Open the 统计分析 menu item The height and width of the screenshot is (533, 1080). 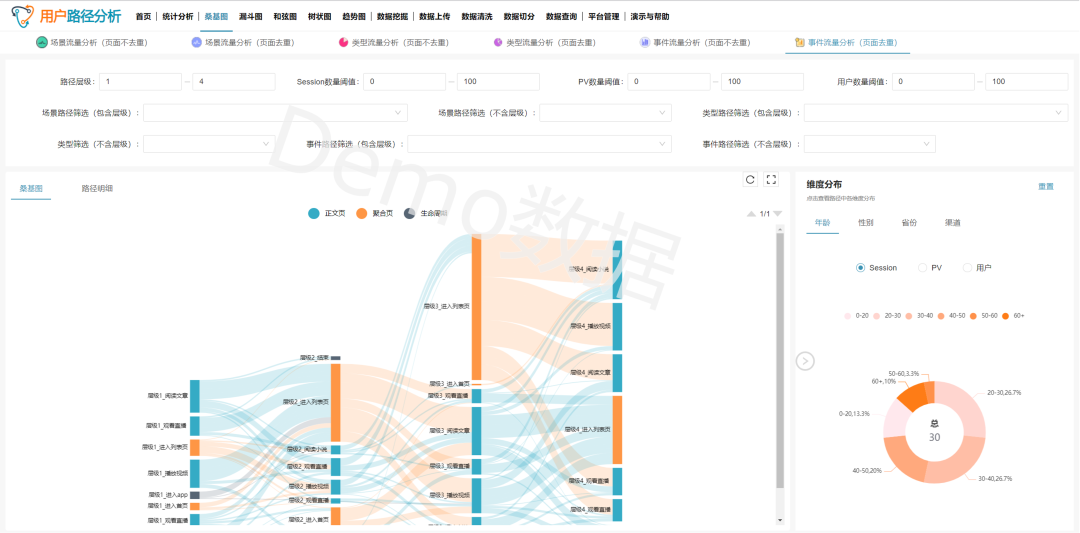click(178, 17)
